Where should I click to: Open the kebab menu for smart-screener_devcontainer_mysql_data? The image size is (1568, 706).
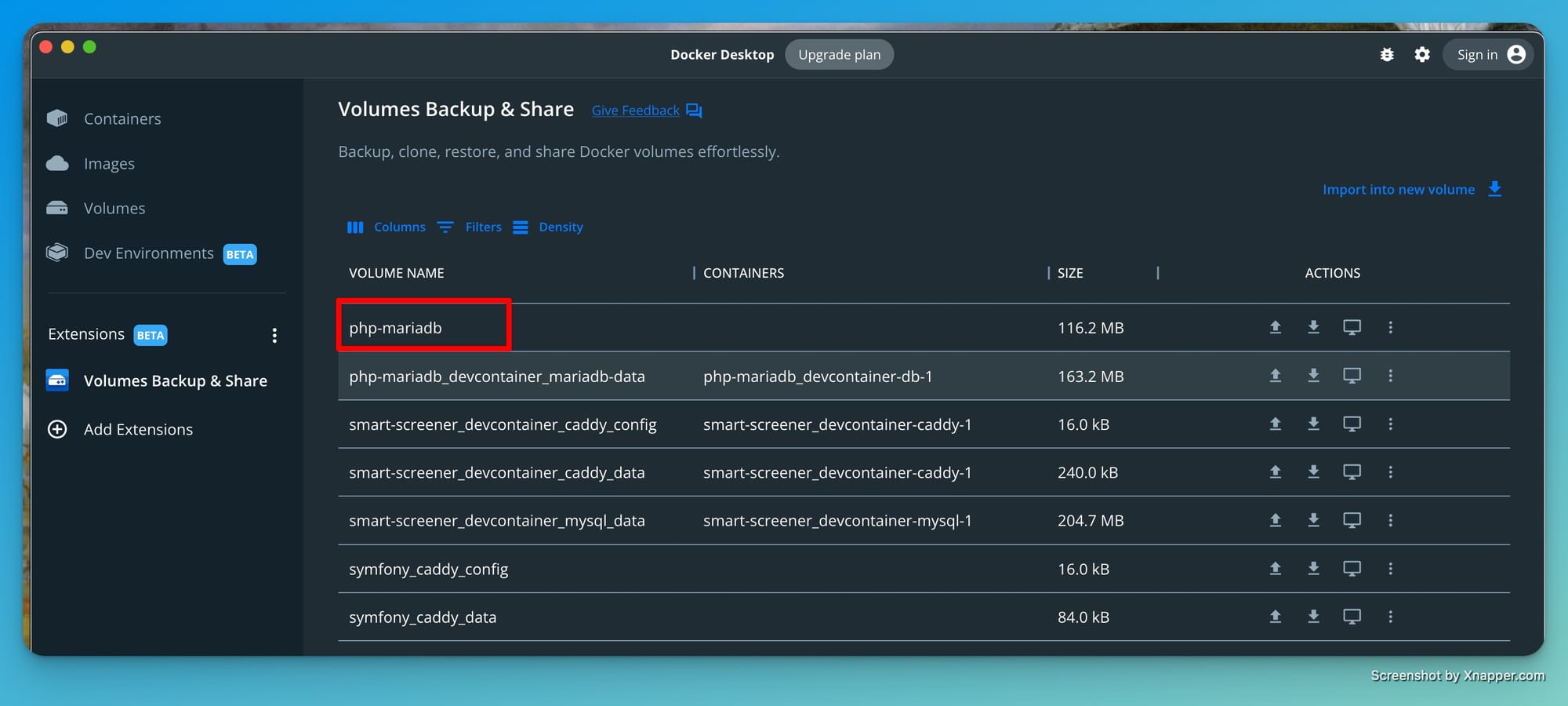coord(1390,520)
